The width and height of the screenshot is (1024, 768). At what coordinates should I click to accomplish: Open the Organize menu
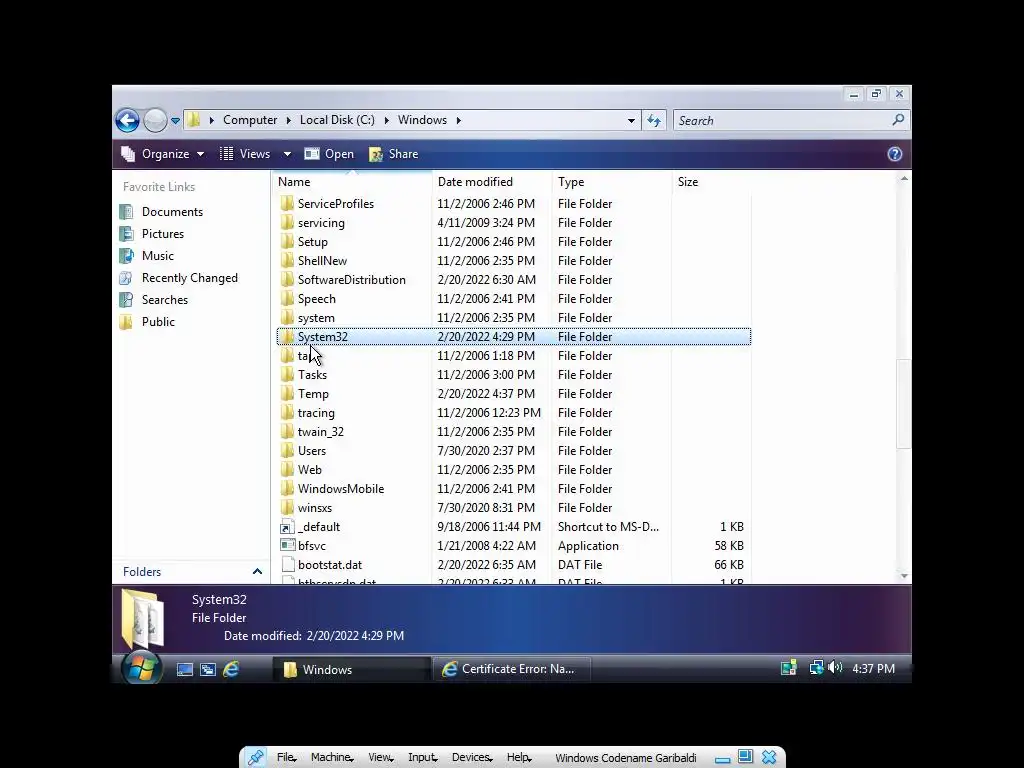pos(163,154)
